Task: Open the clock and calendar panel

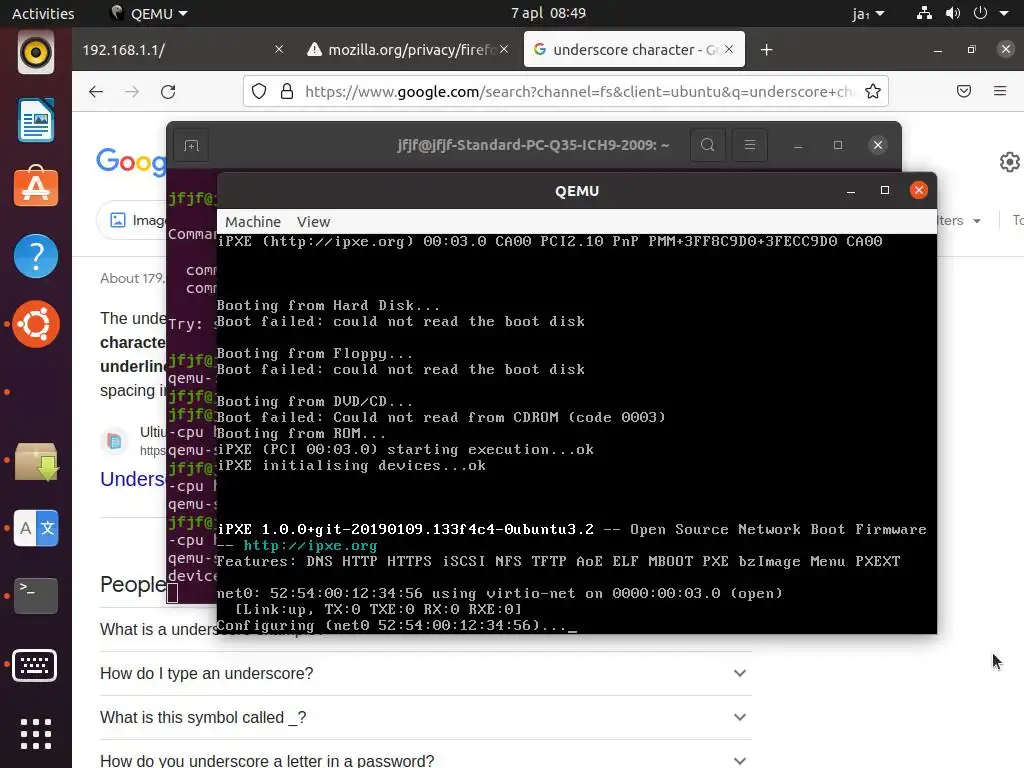Action: point(548,13)
